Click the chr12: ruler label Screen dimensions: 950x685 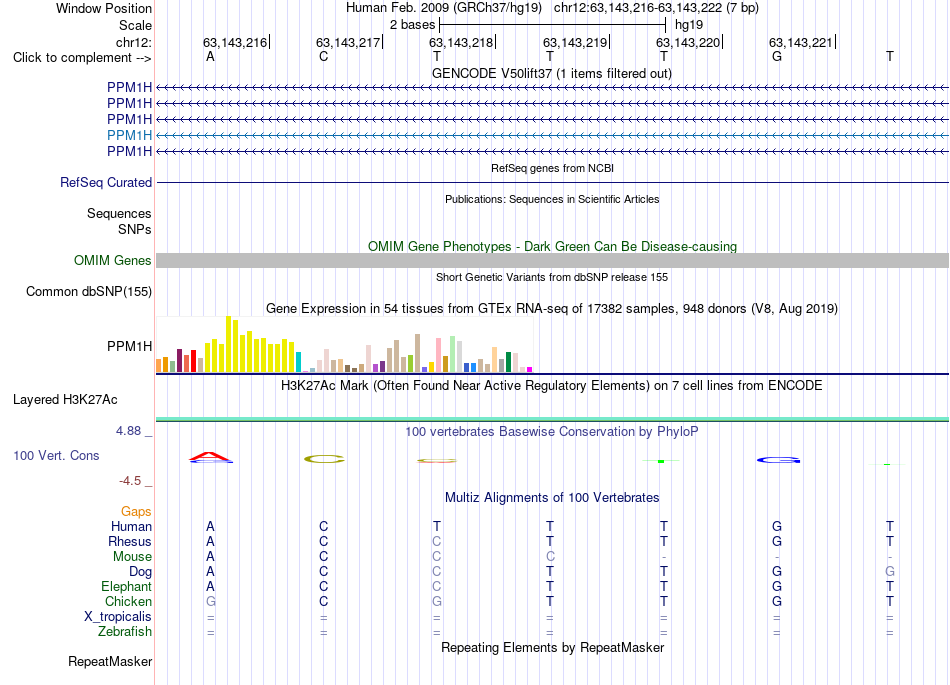point(133,42)
